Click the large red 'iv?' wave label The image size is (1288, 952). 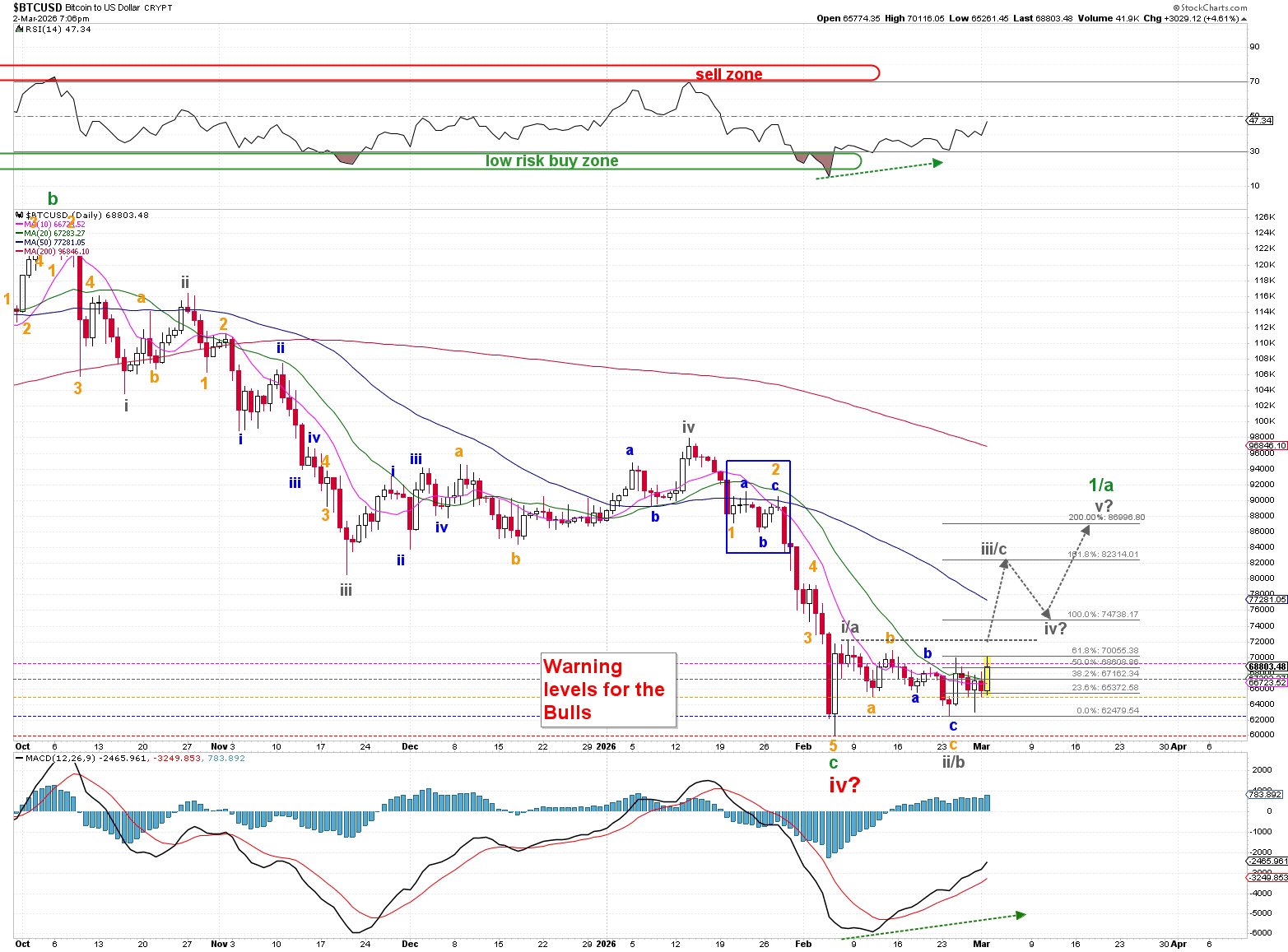click(844, 785)
